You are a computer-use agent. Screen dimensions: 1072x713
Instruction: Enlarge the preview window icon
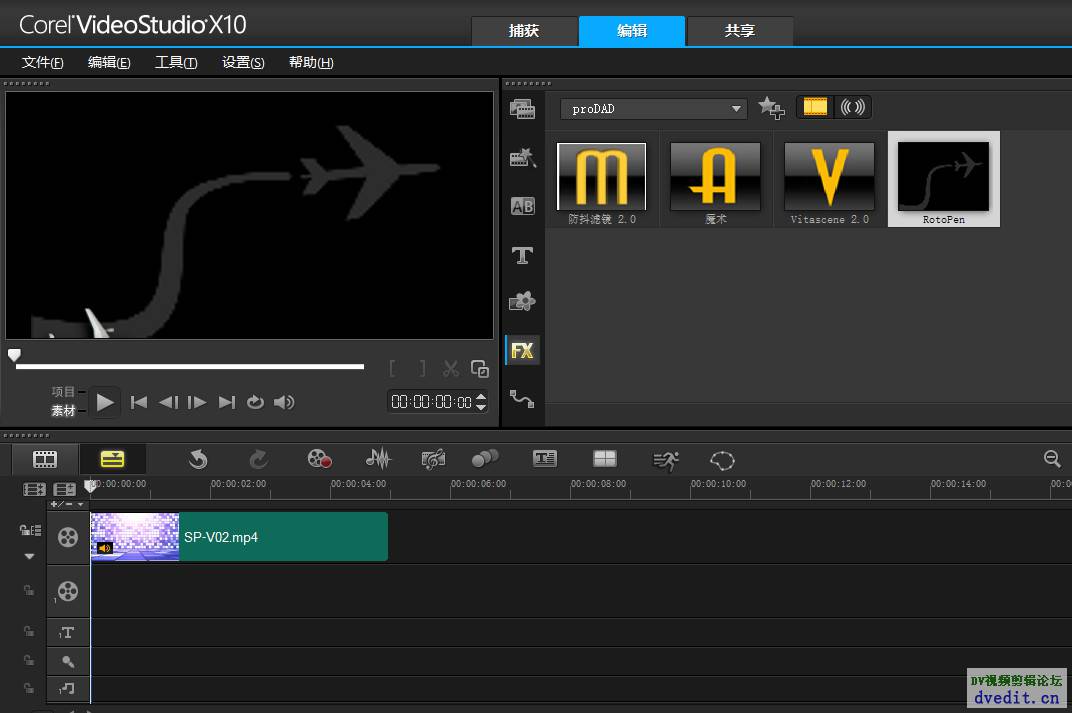(480, 368)
